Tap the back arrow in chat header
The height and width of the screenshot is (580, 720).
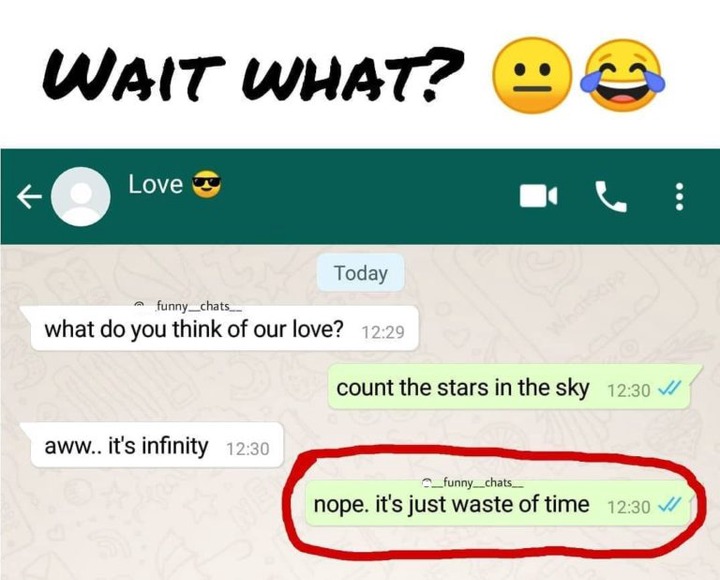click(x=29, y=197)
